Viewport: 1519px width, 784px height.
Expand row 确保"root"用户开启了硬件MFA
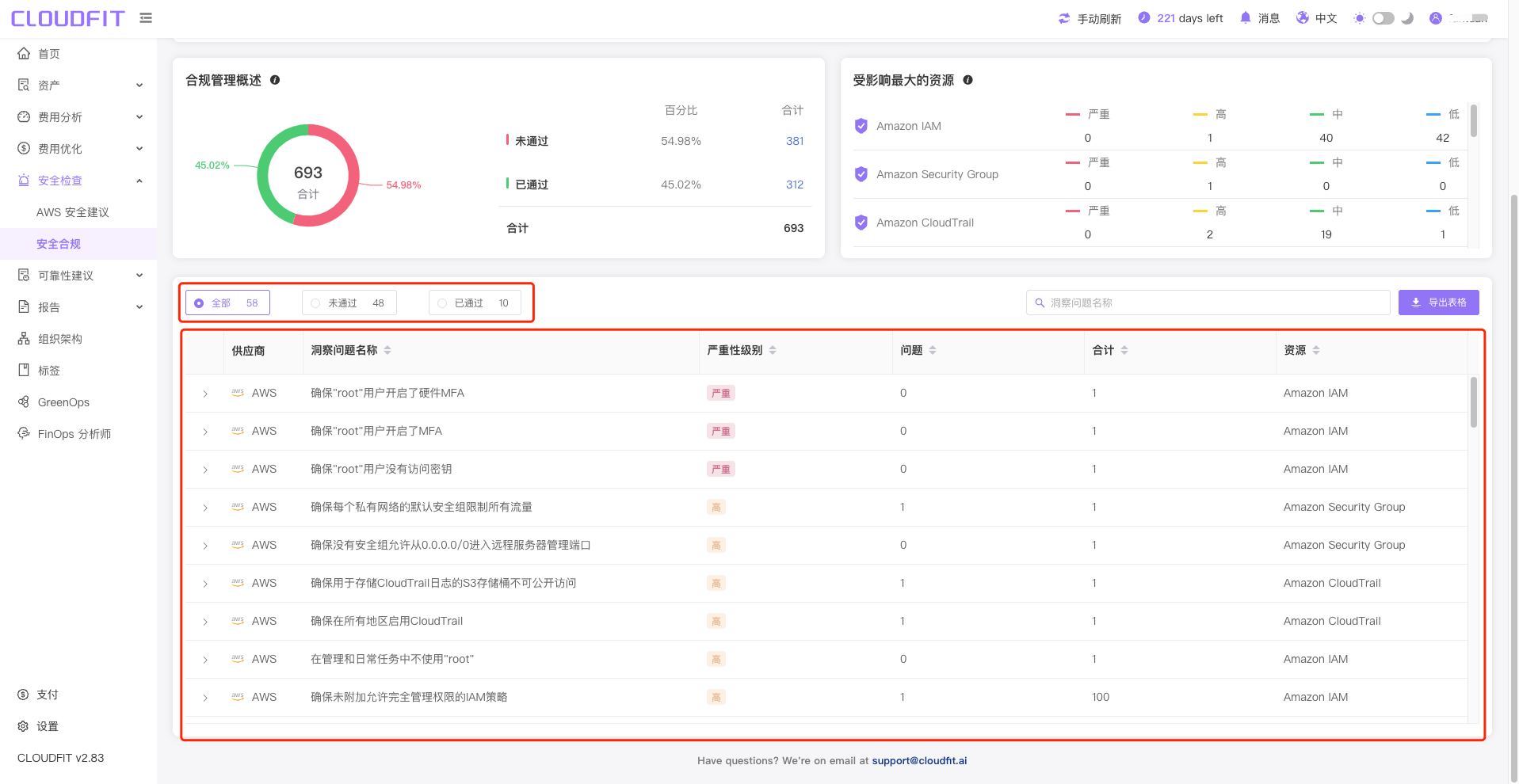[x=205, y=394]
